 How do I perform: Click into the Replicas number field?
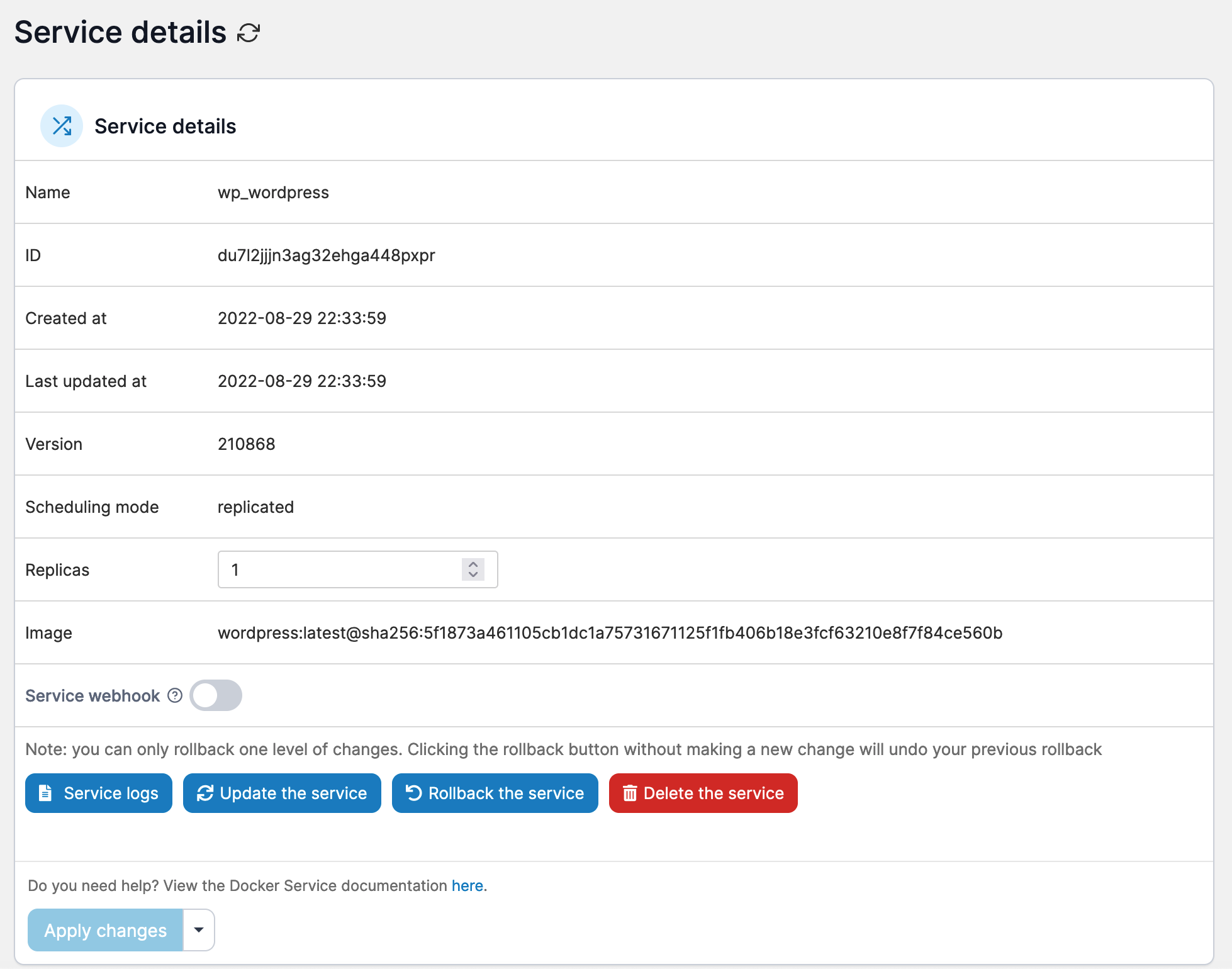pos(340,569)
